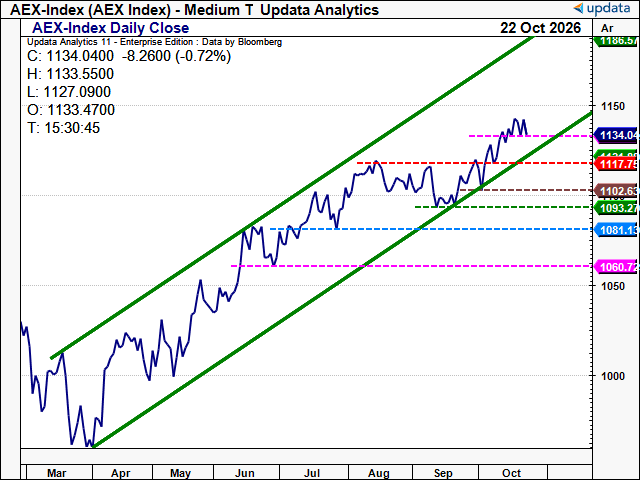
Task: Click the time value T: 15:30:45
Action: [x=63, y=128]
